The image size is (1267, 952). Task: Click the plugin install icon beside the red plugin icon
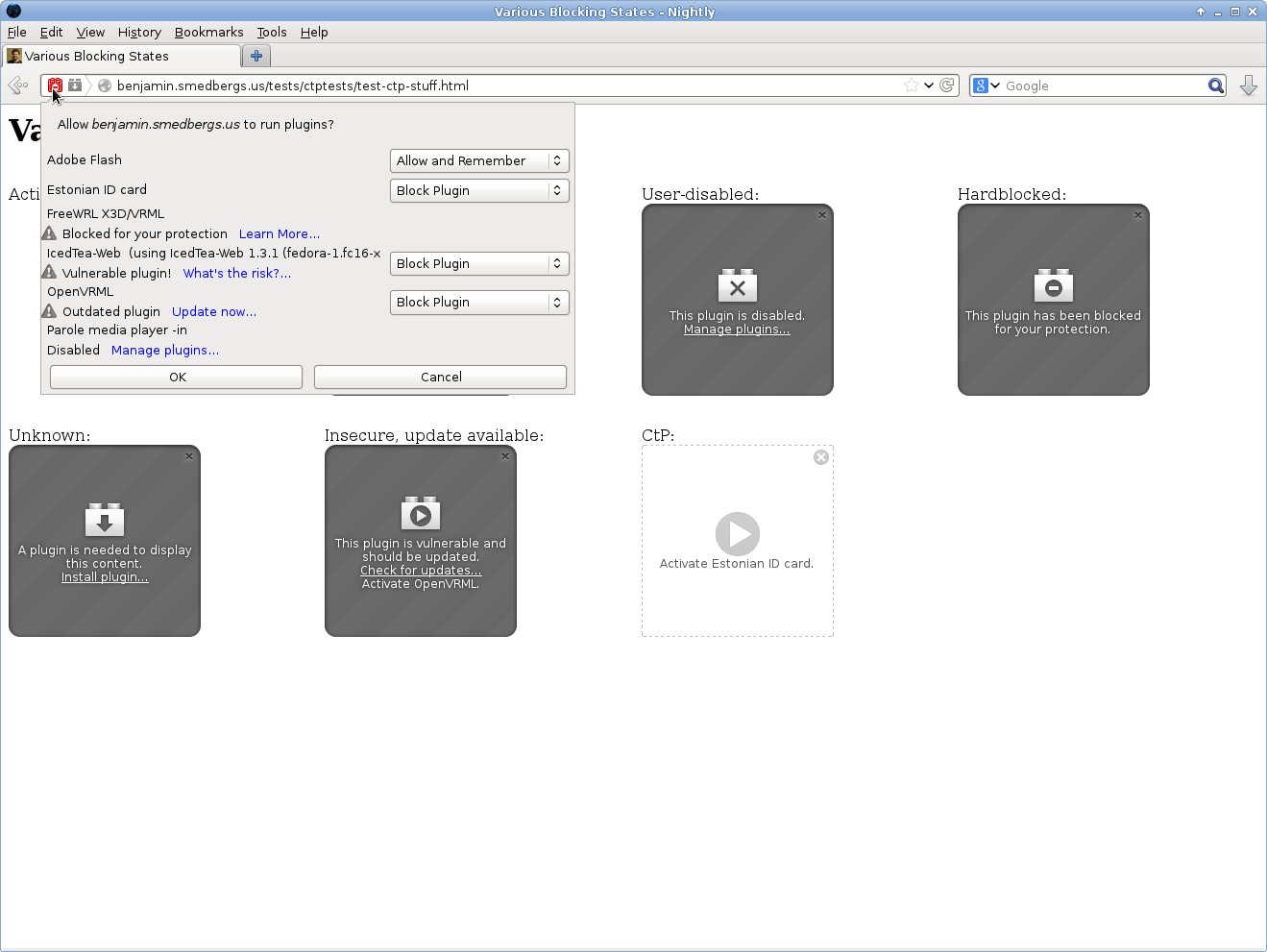[75, 85]
